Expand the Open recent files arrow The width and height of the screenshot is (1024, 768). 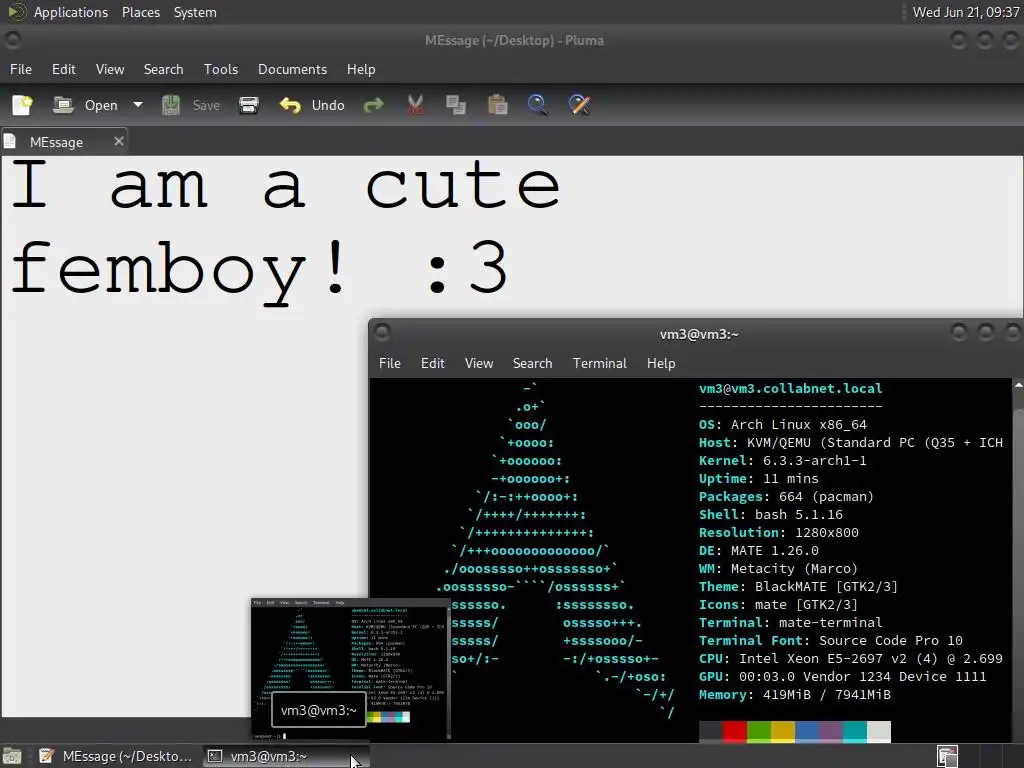click(137, 104)
